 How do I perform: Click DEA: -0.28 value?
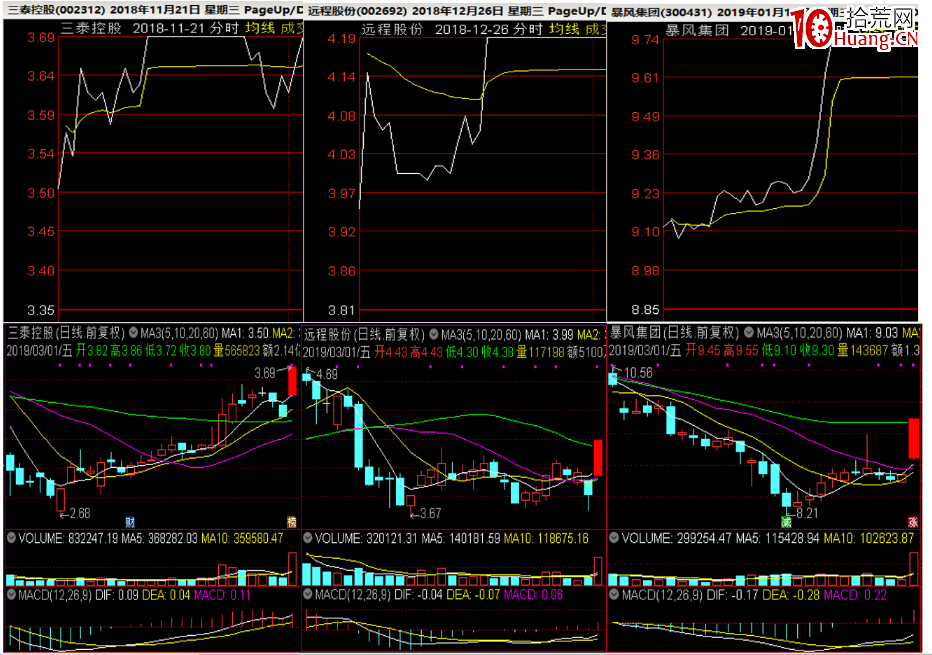[791, 595]
